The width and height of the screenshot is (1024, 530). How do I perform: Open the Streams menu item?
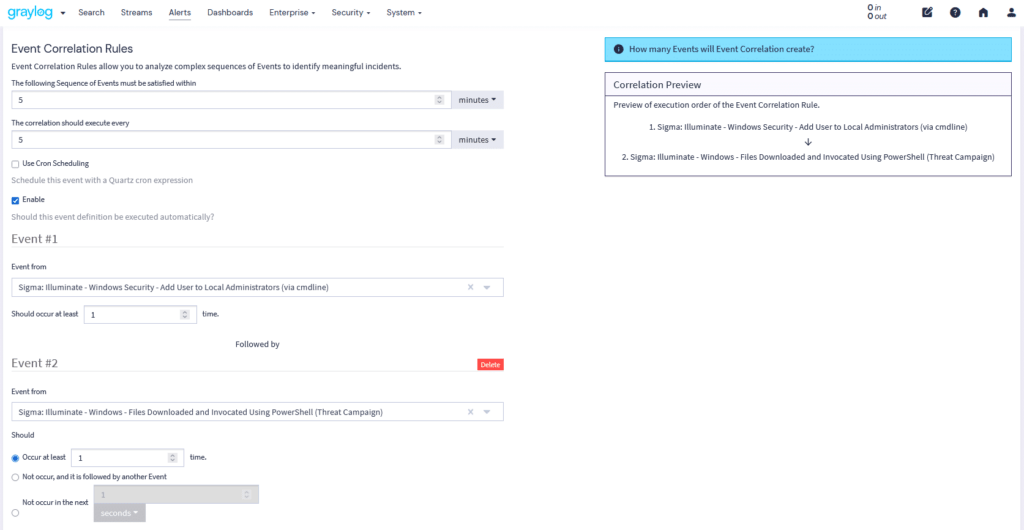pyautogui.click(x=136, y=13)
